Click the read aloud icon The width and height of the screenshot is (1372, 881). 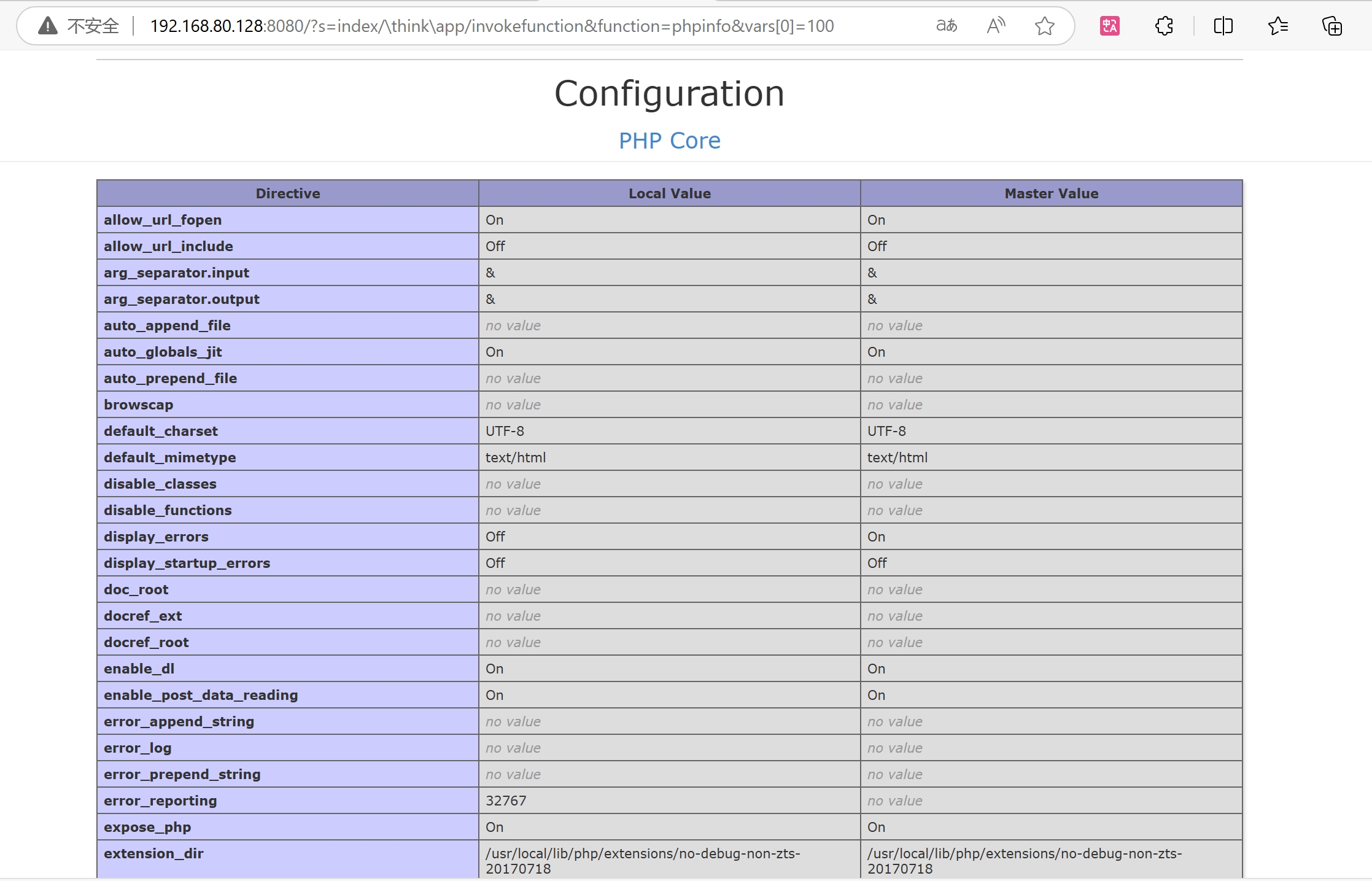tap(996, 26)
